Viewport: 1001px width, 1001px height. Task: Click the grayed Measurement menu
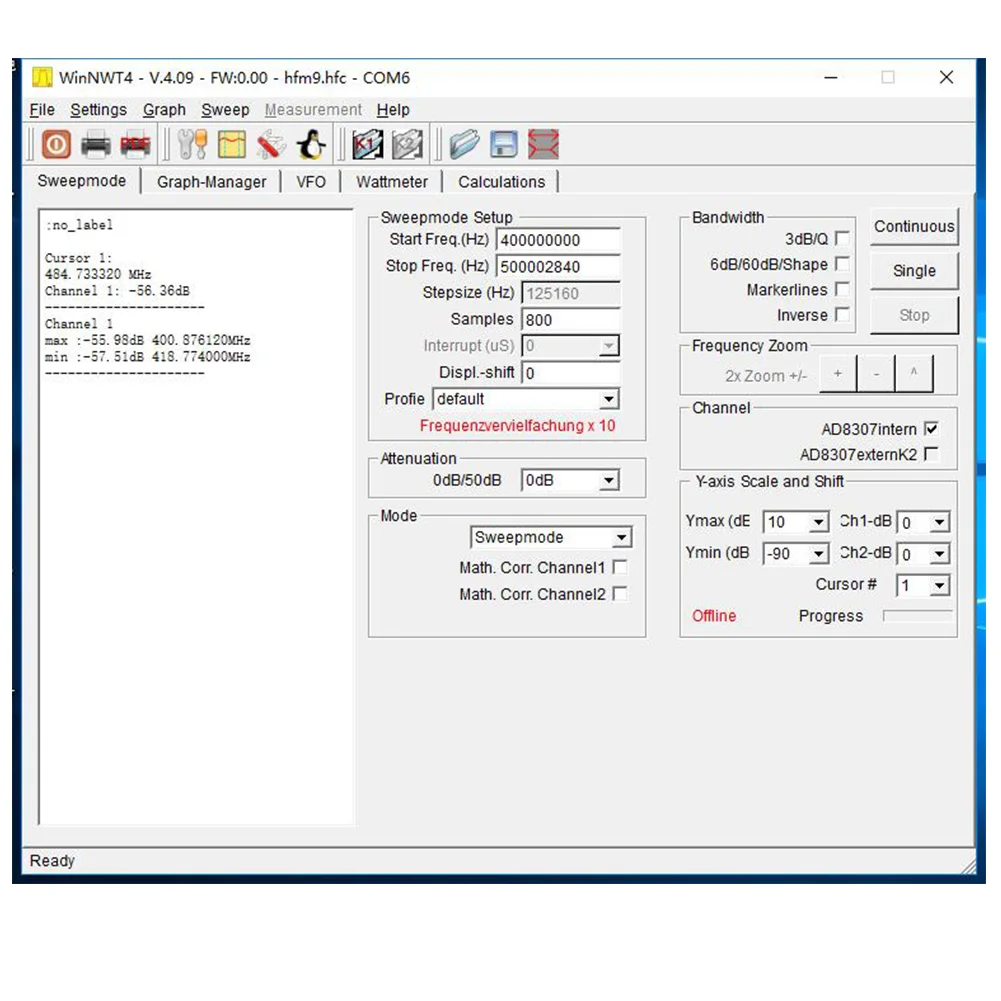pos(313,110)
